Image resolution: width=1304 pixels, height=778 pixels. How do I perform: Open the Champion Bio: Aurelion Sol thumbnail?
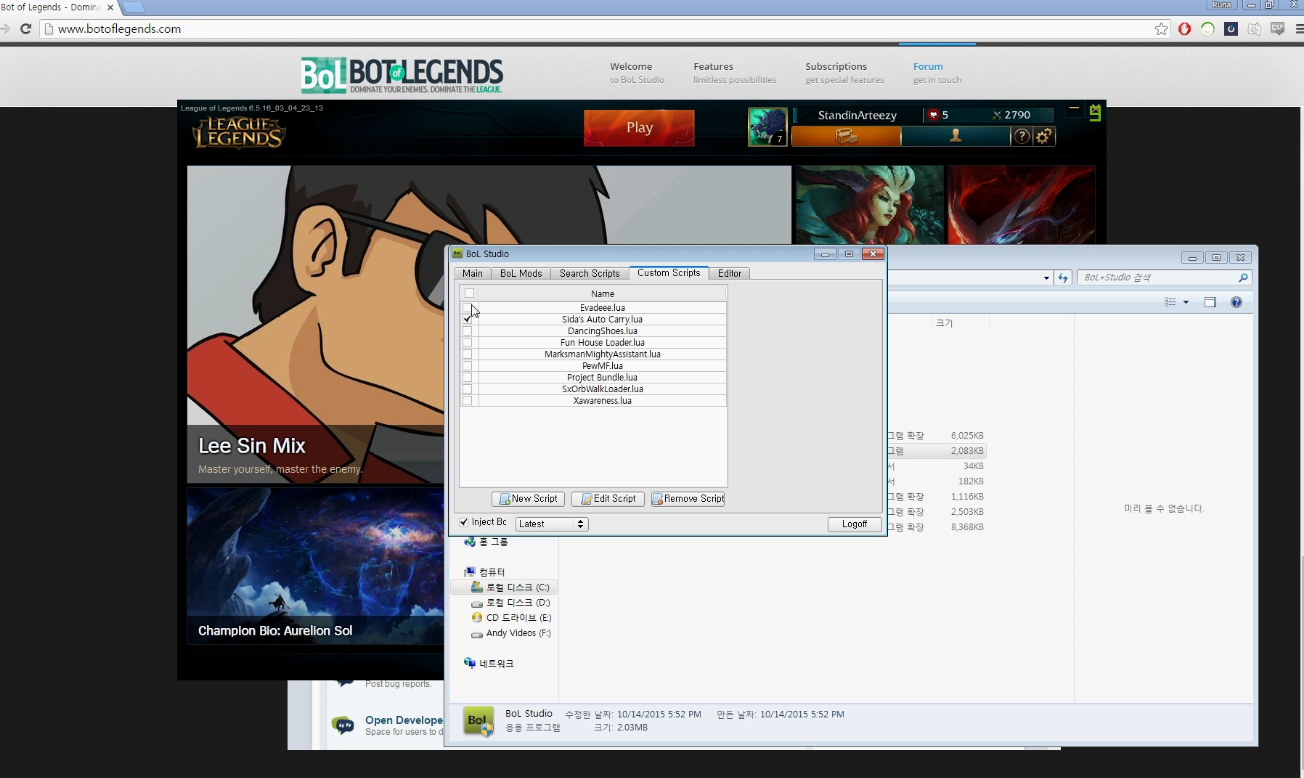[315, 565]
